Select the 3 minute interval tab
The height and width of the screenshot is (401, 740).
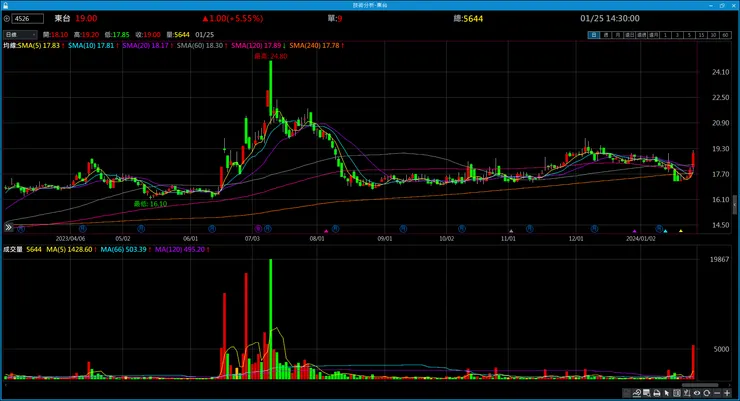678,35
